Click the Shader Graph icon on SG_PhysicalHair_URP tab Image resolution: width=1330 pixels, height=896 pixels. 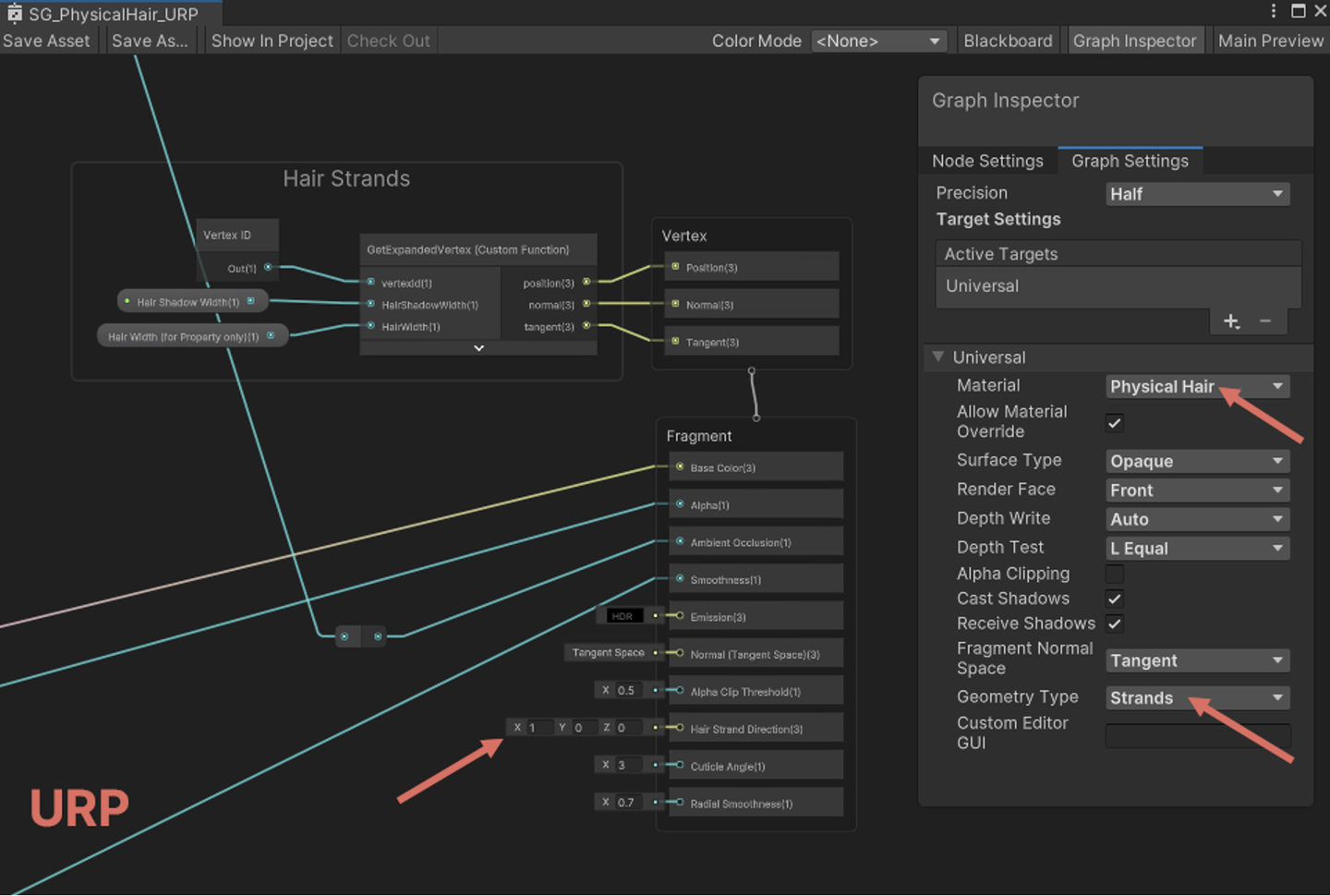pos(14,14)
